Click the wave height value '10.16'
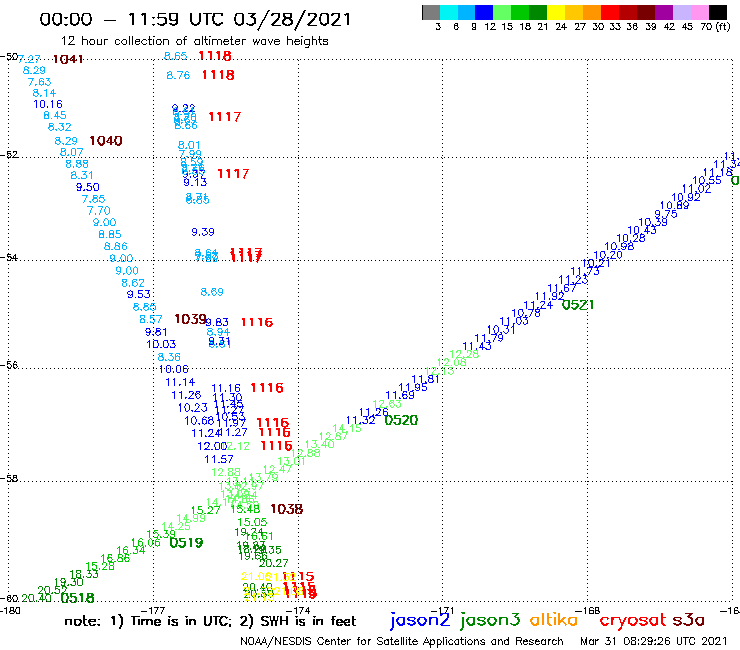740x650 pixels. (48, 104)
